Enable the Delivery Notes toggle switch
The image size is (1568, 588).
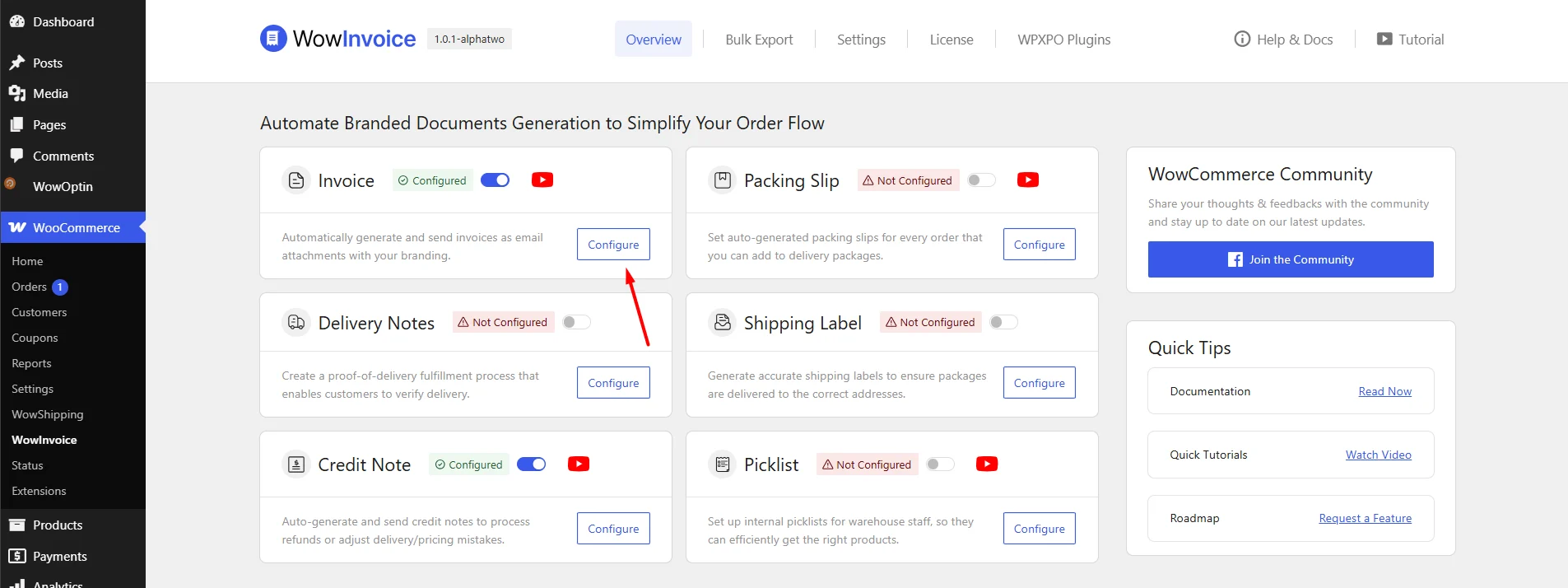pos(576,322)
